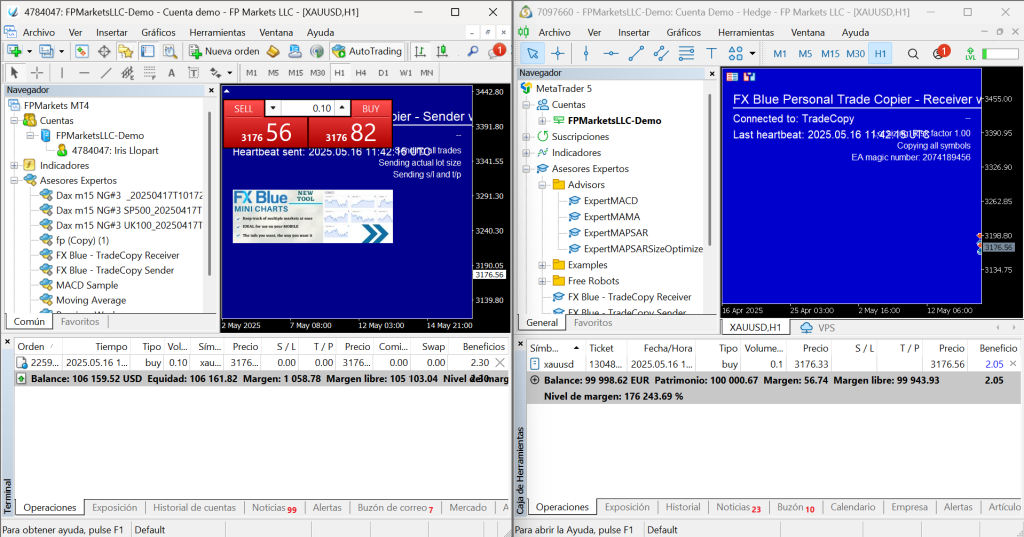Select the MT5 crosshair tool
1024x537 pixels.
pyautogui.click(x=558, y=54)
